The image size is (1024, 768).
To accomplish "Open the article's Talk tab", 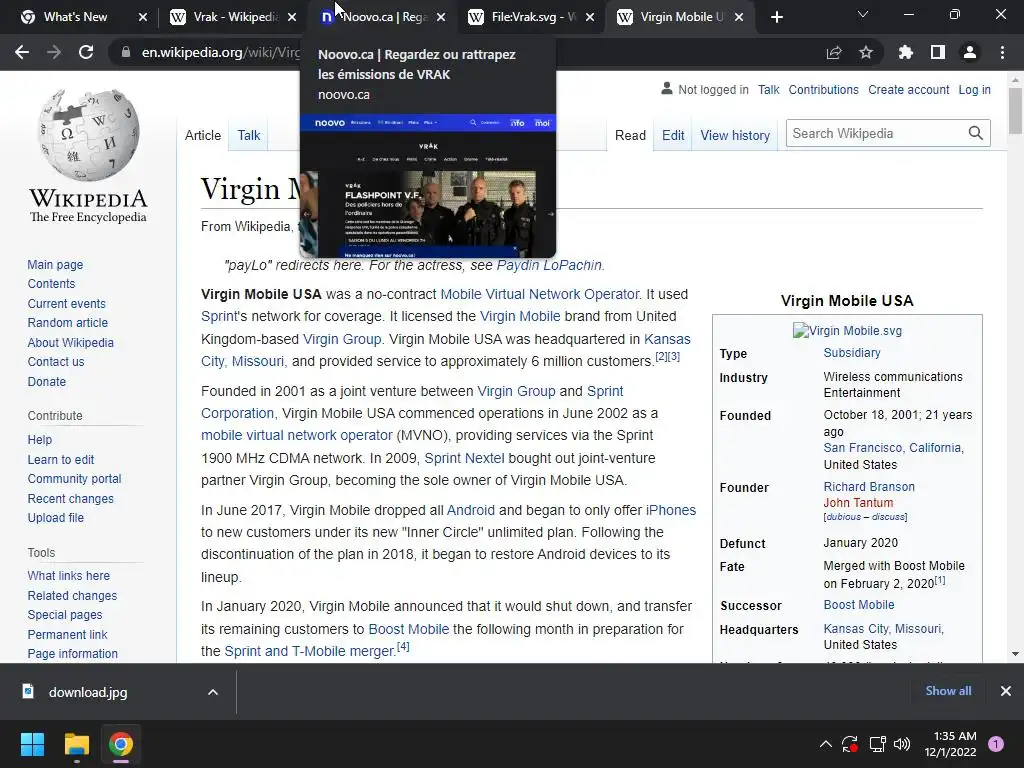I will (x=248, y=135).
